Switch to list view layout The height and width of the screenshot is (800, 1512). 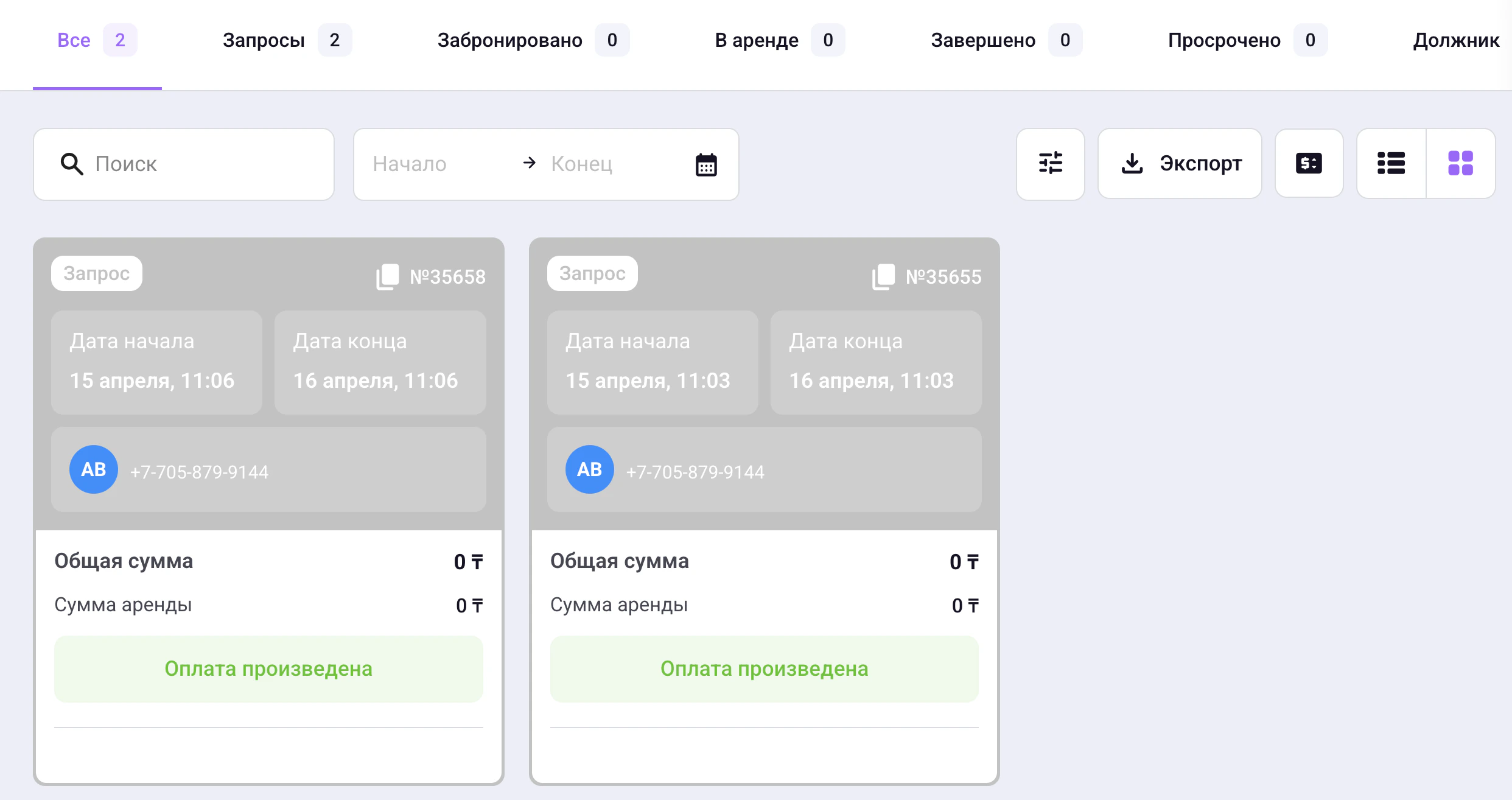pyautogui.click(x=1391, y=163)
